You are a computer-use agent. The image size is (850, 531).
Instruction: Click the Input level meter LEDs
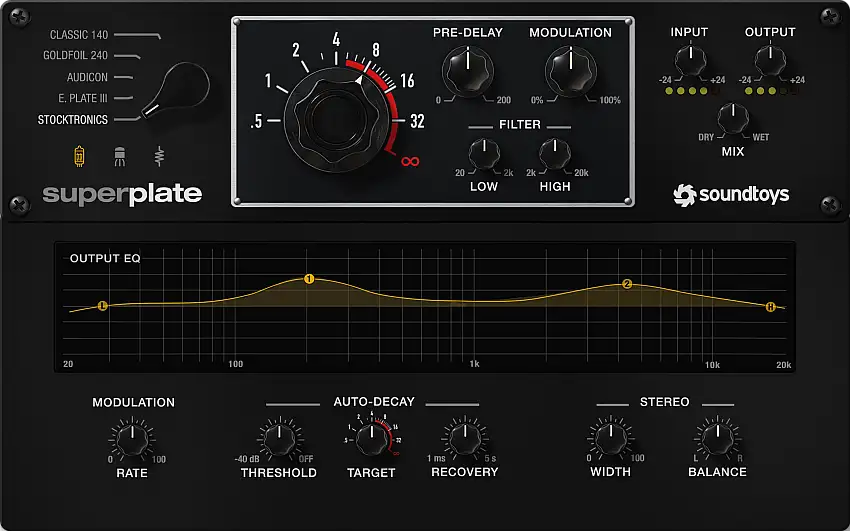691,91
